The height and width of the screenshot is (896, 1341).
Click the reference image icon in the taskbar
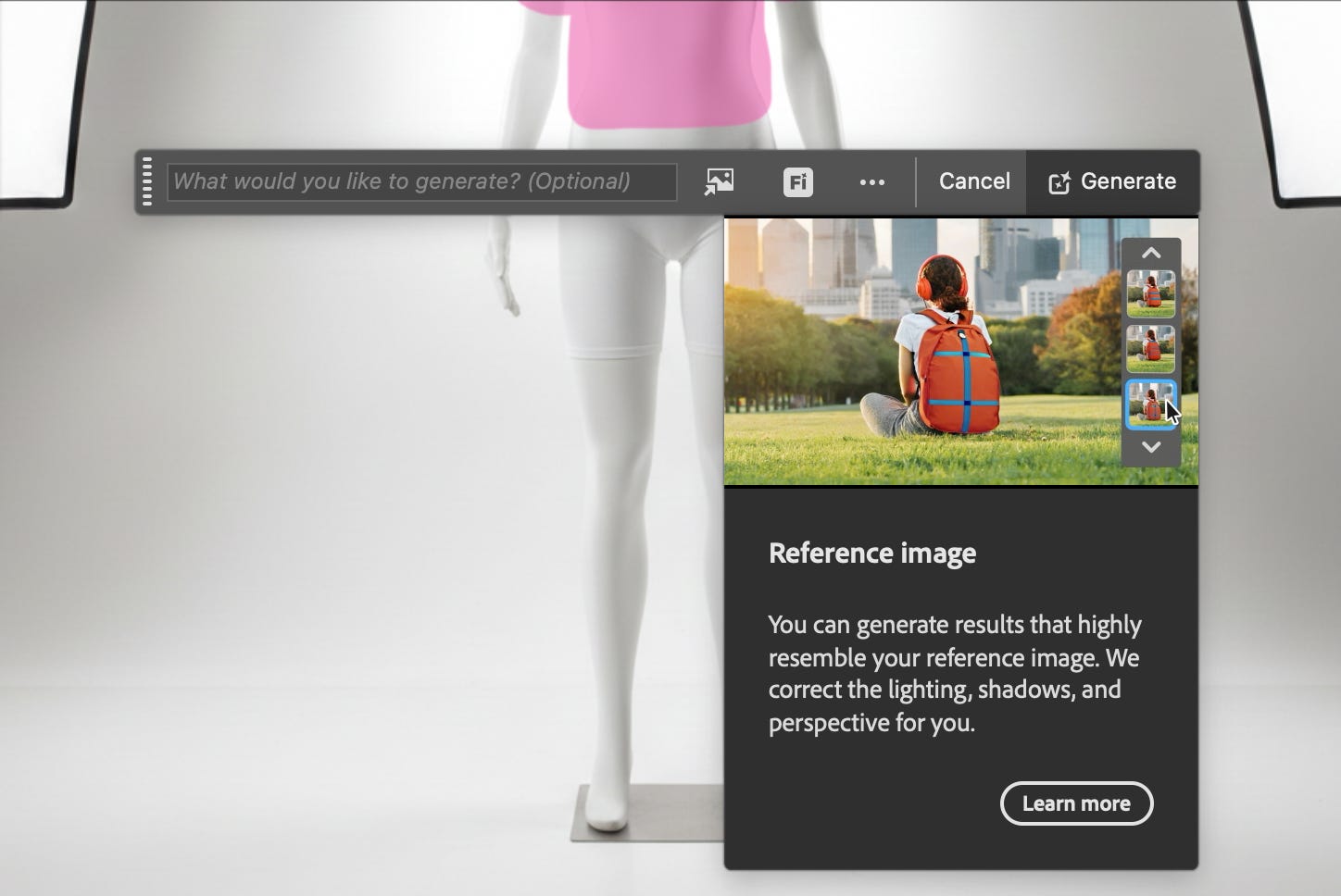(x=719, y=181)
